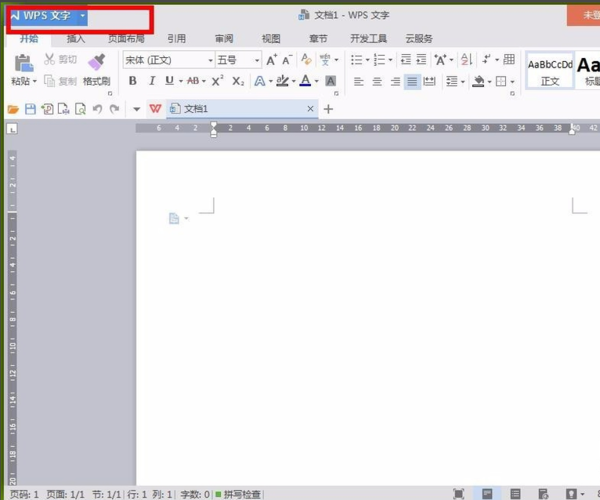Increase paragraph indent

(421, 60)
